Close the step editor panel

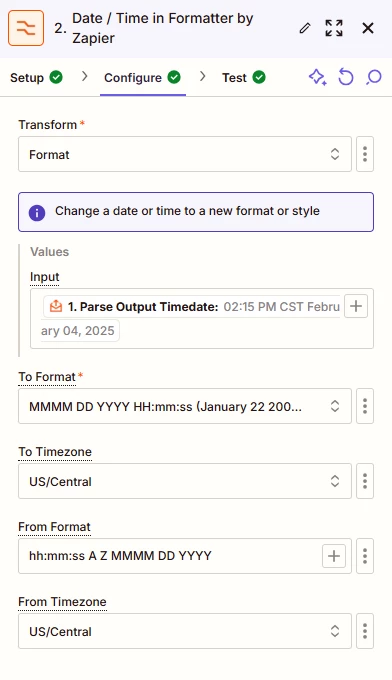click(x=368, y=28)
